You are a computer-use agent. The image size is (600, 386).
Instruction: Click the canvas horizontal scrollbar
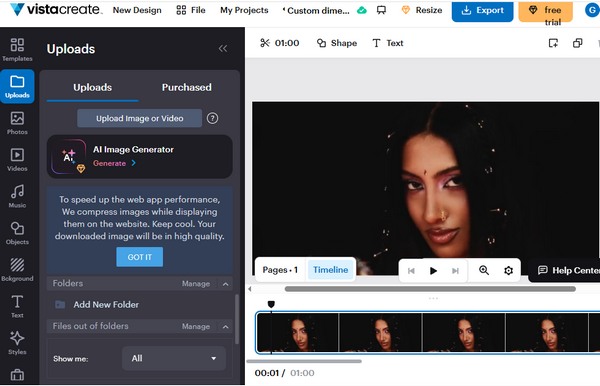point(430,289)
